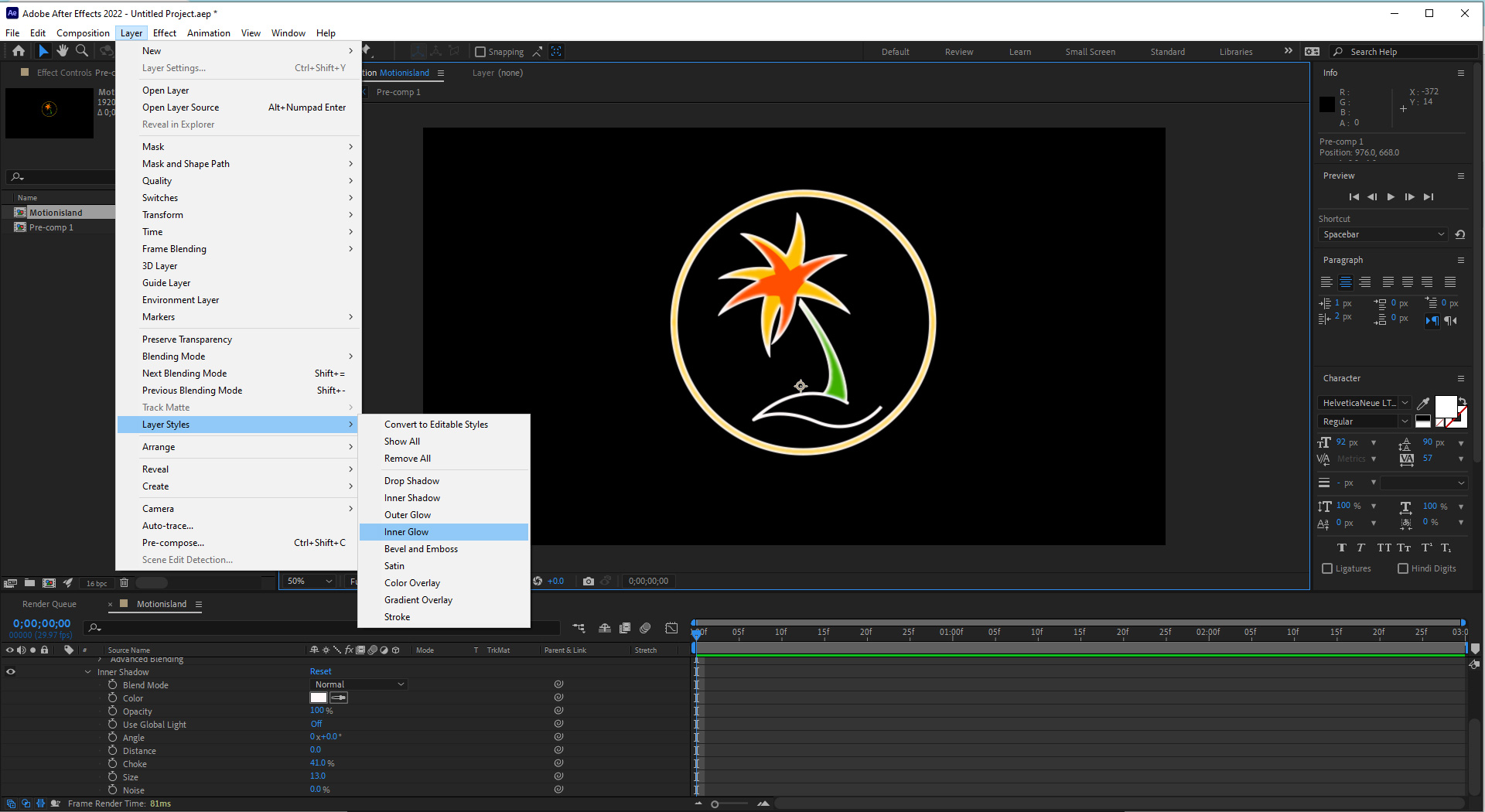This screenshot has height=812, width=1485.
Task: Enable the Snapping checkbox
Action: pos(480,52)
